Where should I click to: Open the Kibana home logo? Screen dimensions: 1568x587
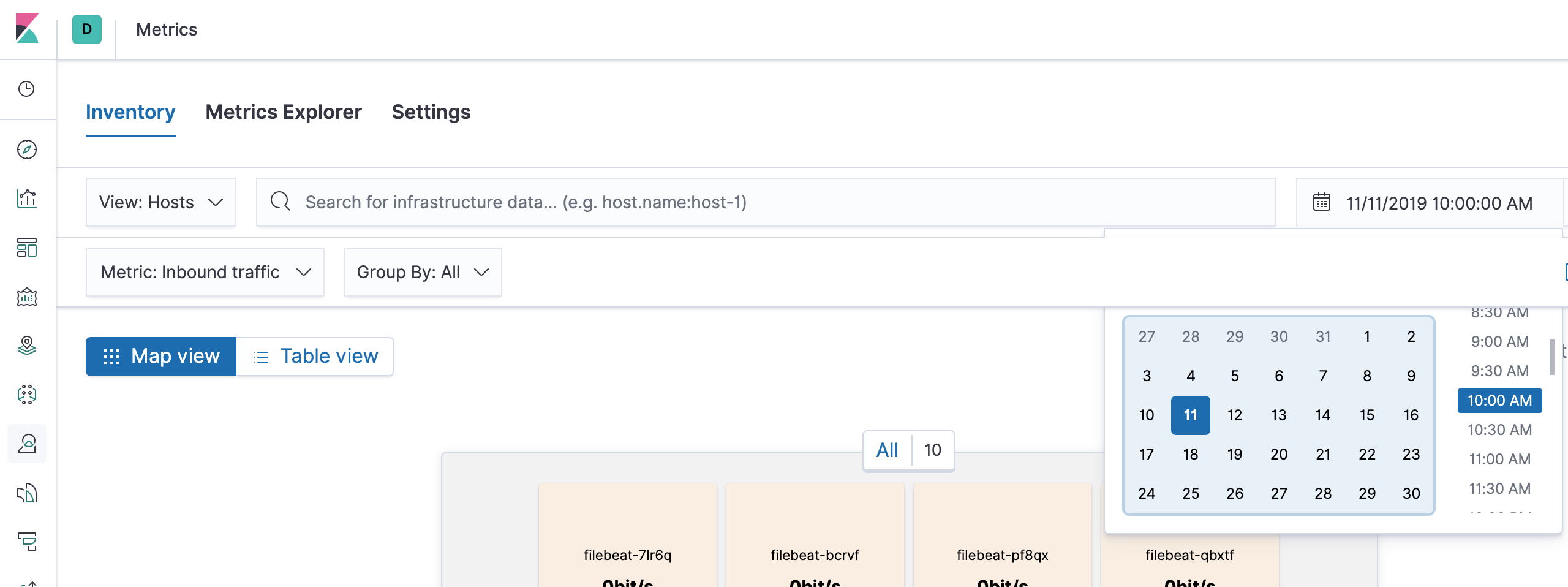click(x=27, y=29)
